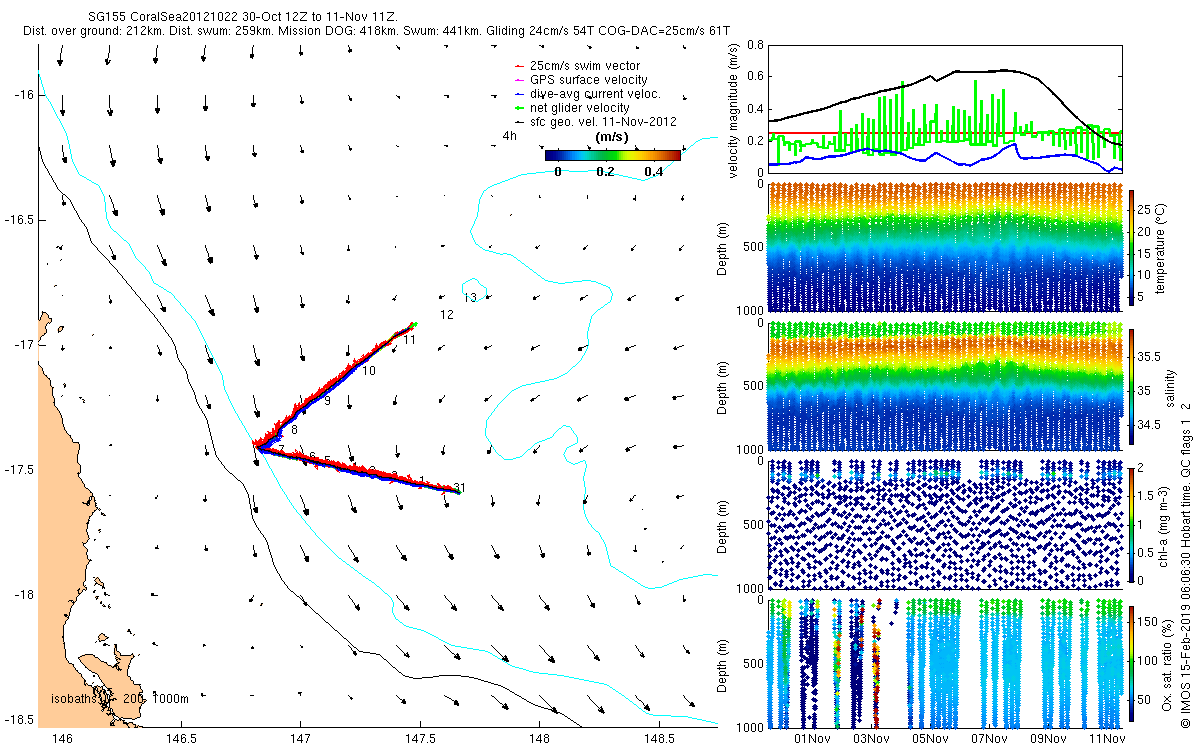Click the chl-a colorbar

pyautogui.click(x=1132, y=524)
